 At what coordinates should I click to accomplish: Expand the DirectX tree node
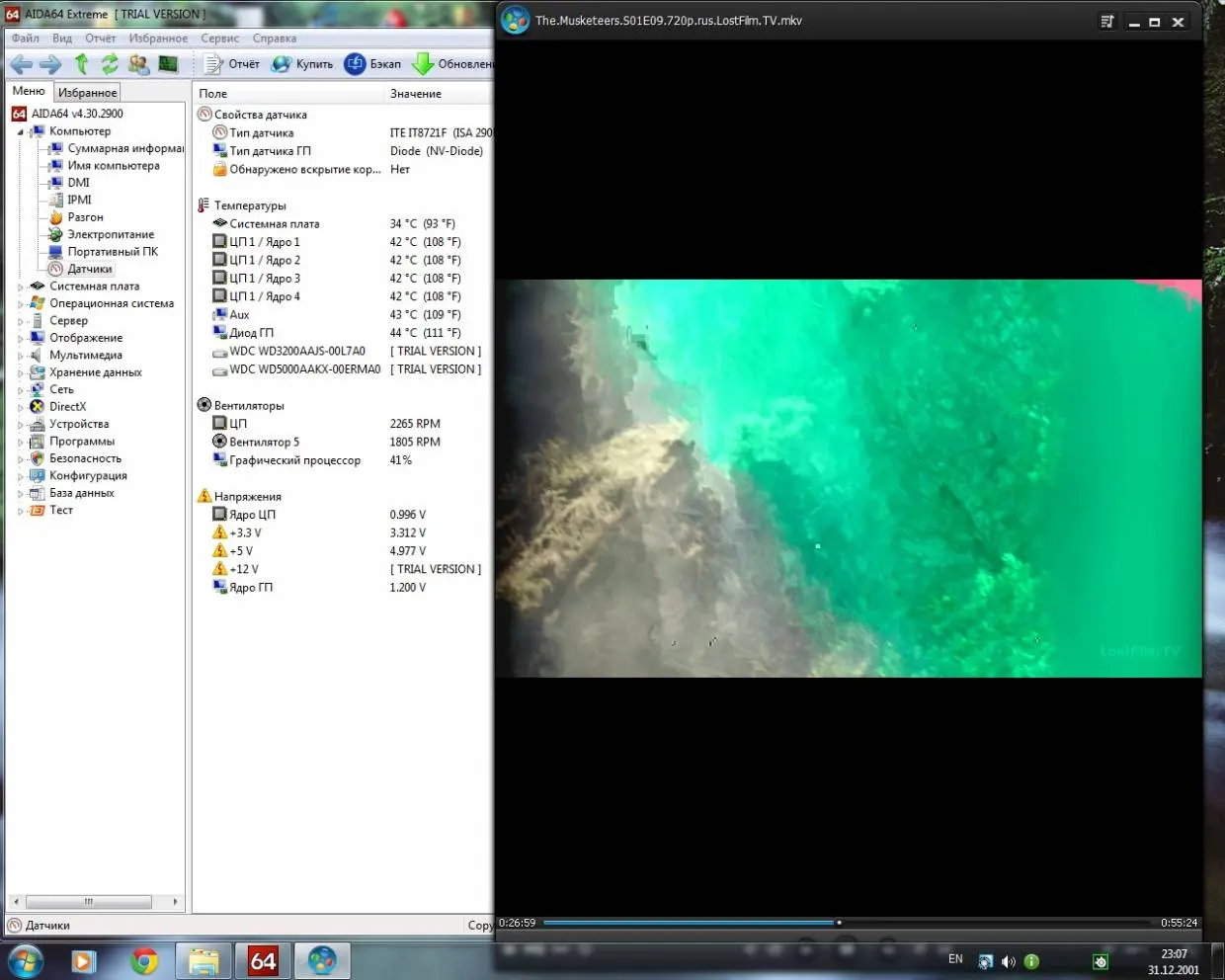(20, 407)
